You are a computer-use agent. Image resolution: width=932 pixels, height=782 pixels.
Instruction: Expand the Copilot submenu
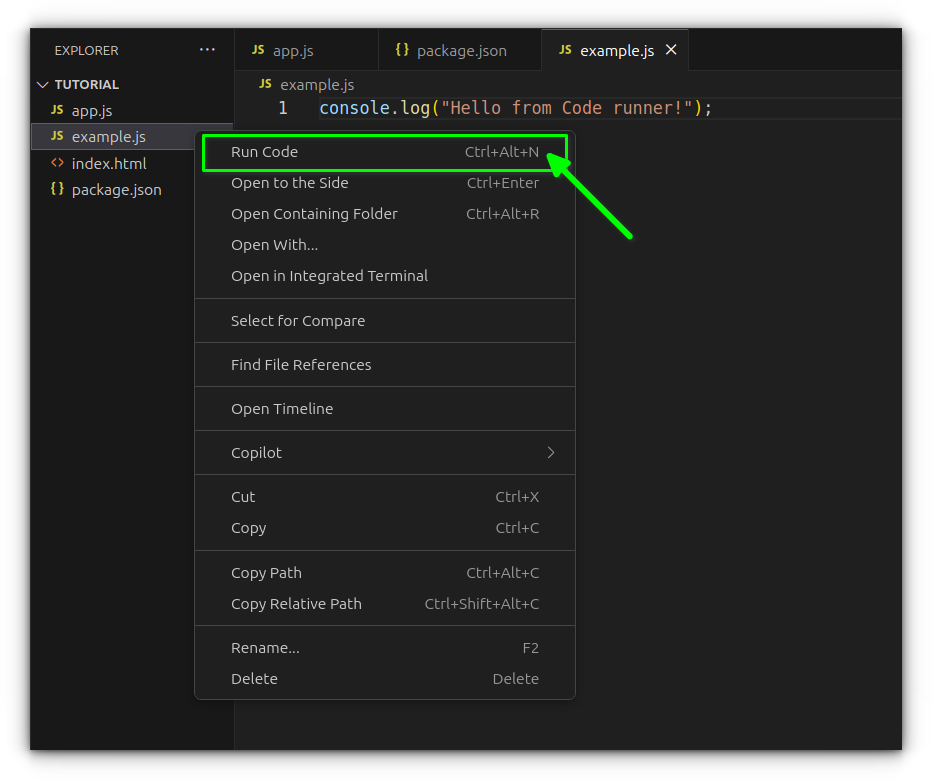[x=384, y=453]
